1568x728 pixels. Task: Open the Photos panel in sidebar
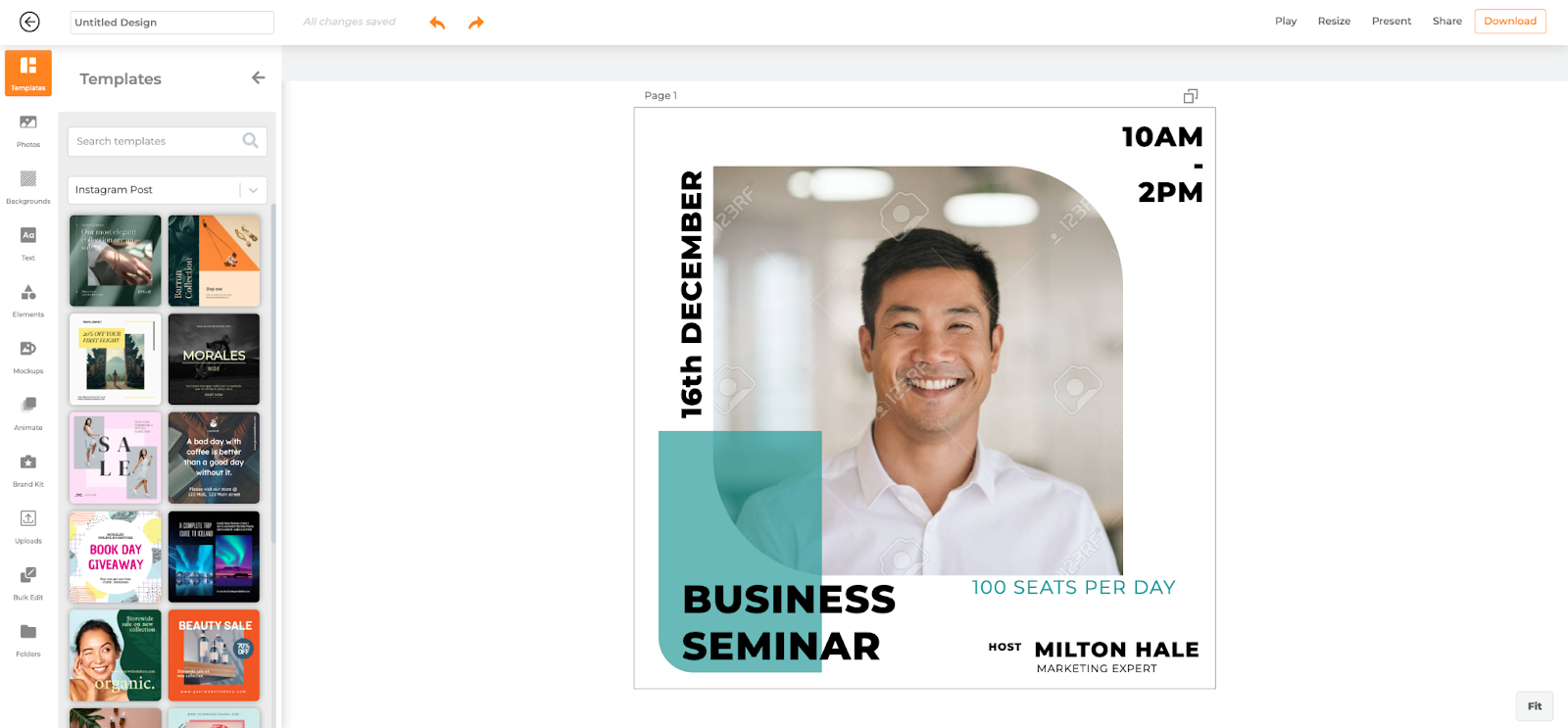(x=28, y=129)
